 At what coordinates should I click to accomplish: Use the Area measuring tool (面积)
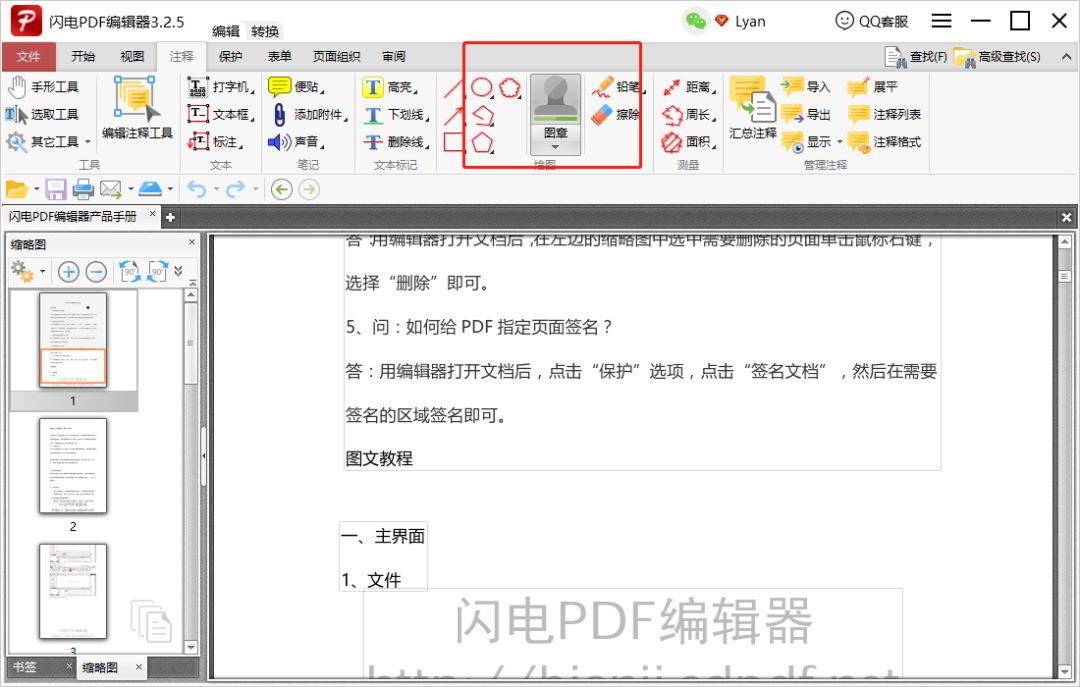click(689, 142)
